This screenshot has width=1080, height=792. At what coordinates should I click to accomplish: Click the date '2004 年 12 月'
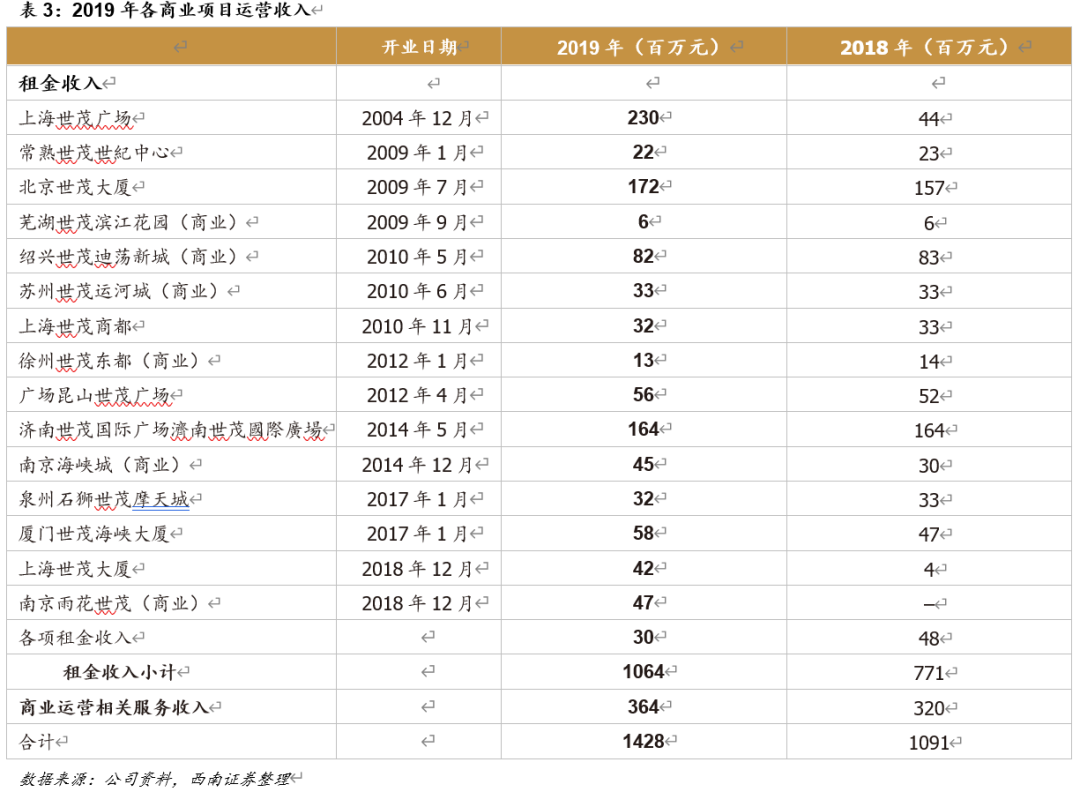coord(417,118)
